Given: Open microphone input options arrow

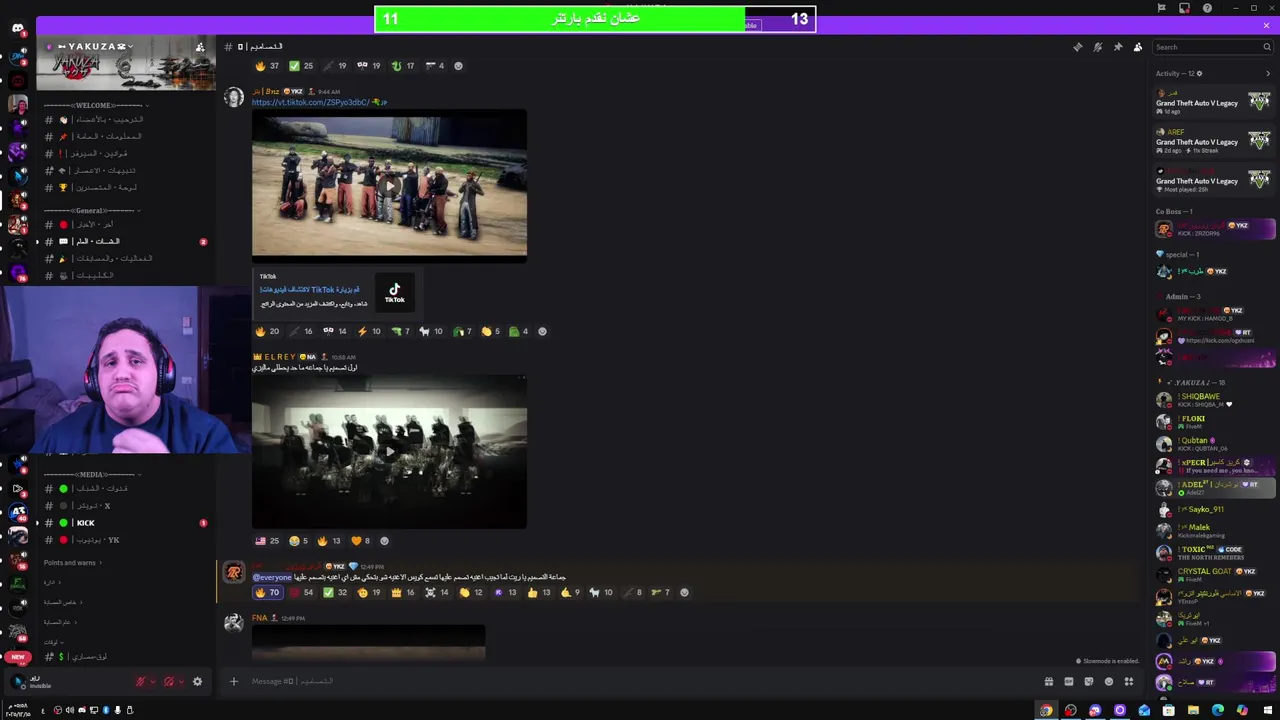Looking at the screenshot, I should point(153,682).
